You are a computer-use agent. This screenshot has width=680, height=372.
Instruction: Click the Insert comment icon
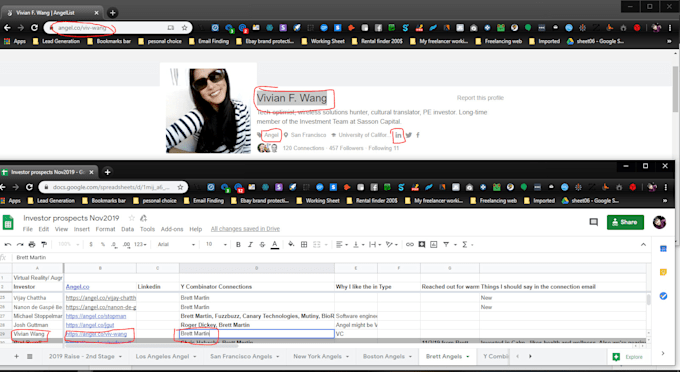pyautogui.click(x=422, y=245)
